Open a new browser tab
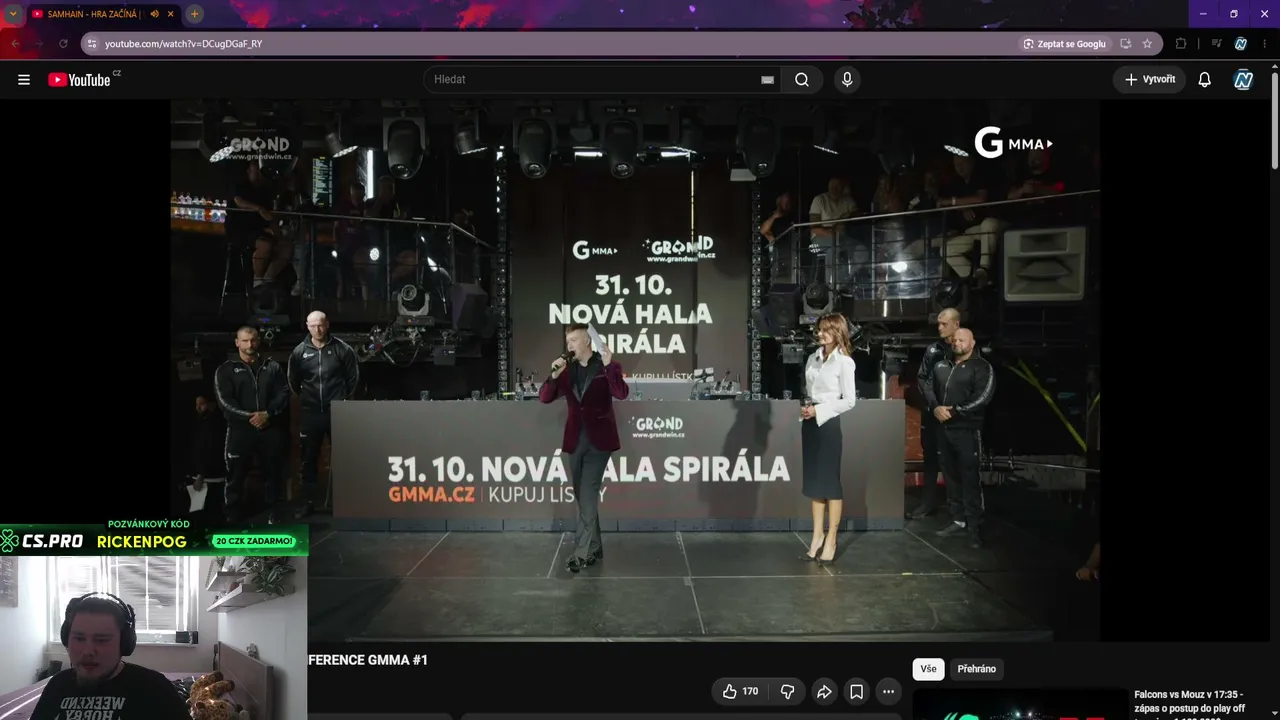This screenshot has width=1280, height=720. 195,14
